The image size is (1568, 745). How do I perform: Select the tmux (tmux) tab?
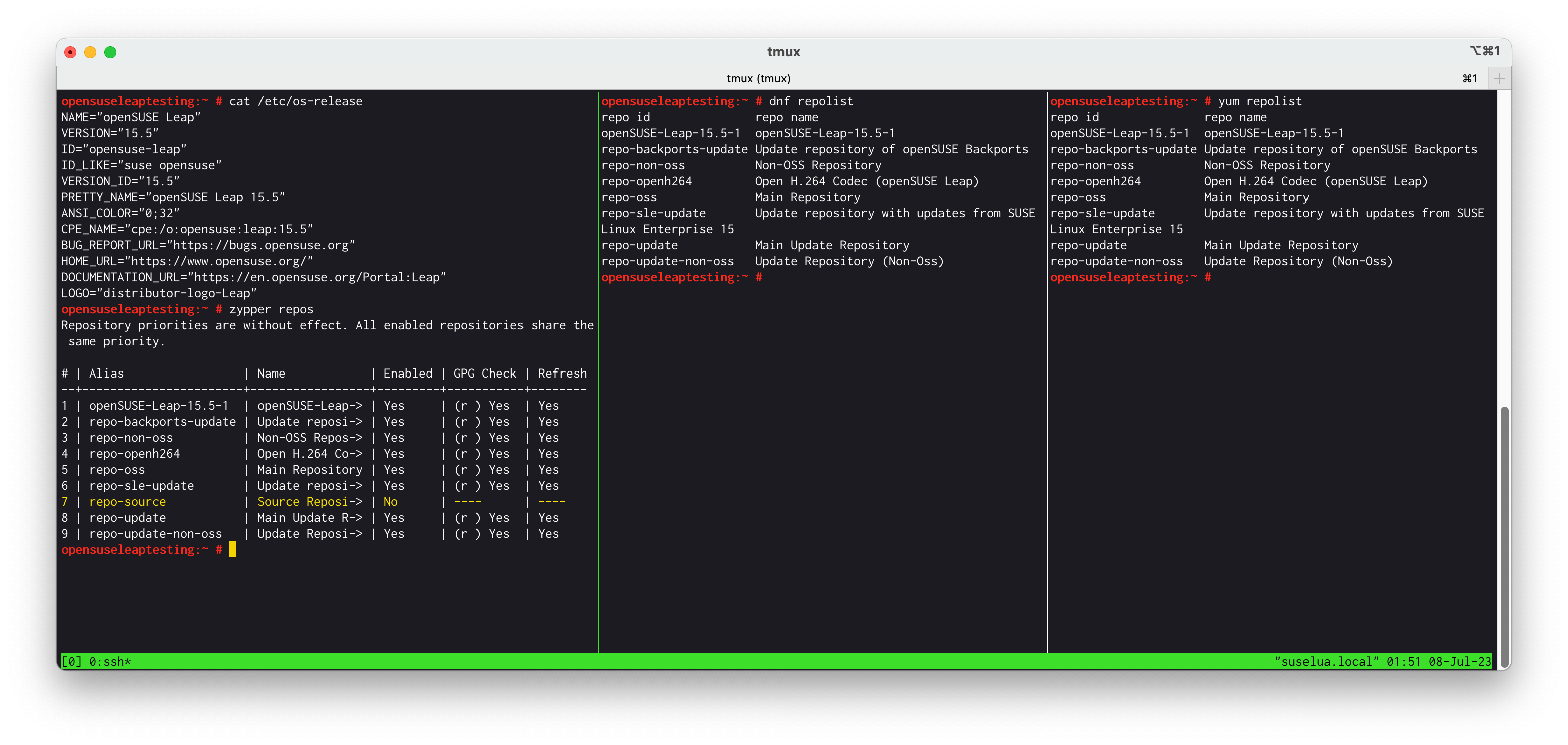click(758, 78)
